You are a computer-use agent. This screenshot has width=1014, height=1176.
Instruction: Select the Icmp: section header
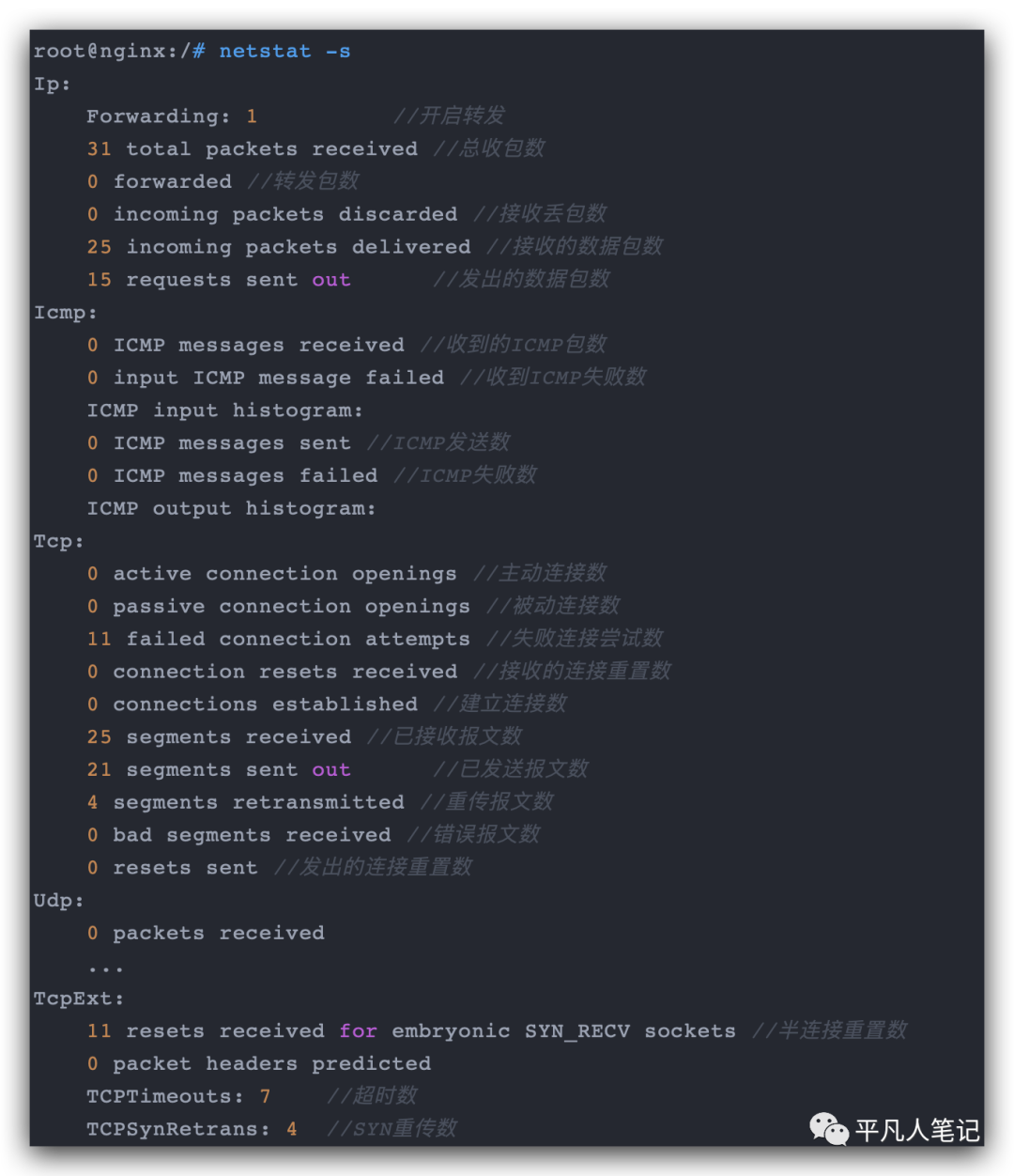point(66,313)
